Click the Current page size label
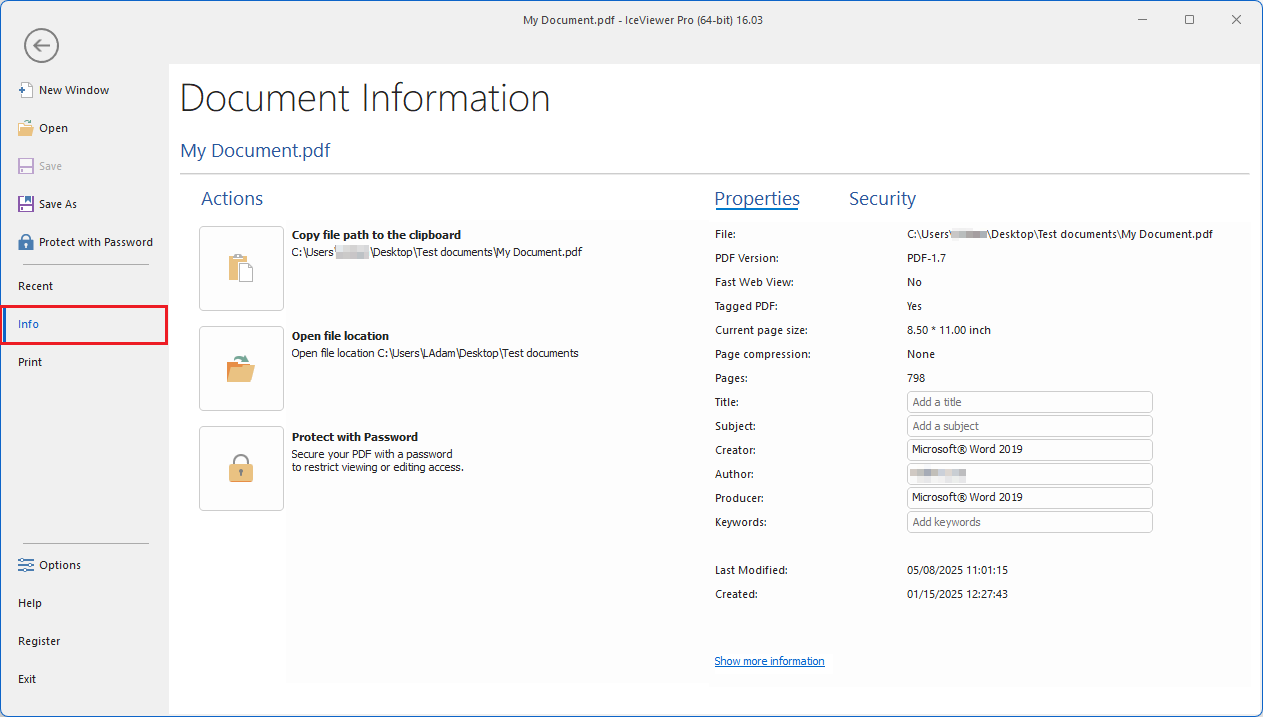1263x717 pixels. (761, 330)
